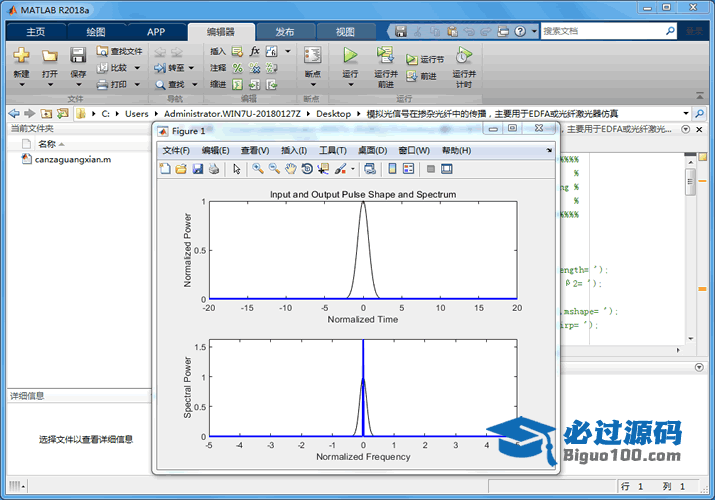Select the Zoom Out tool
Image resolution: width=715 pixels, height=500 pixels.
274,169
